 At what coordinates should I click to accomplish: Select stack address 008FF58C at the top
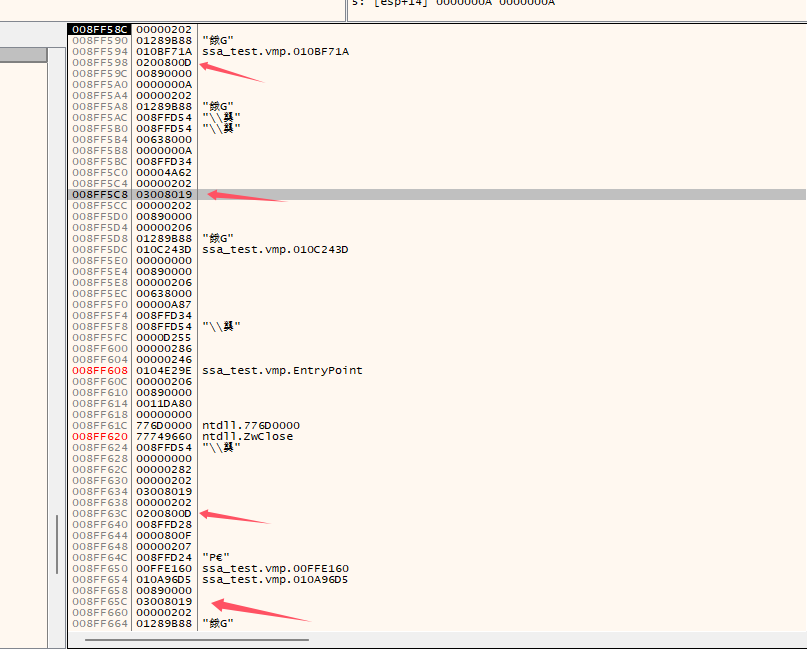[x=99, y=29]
